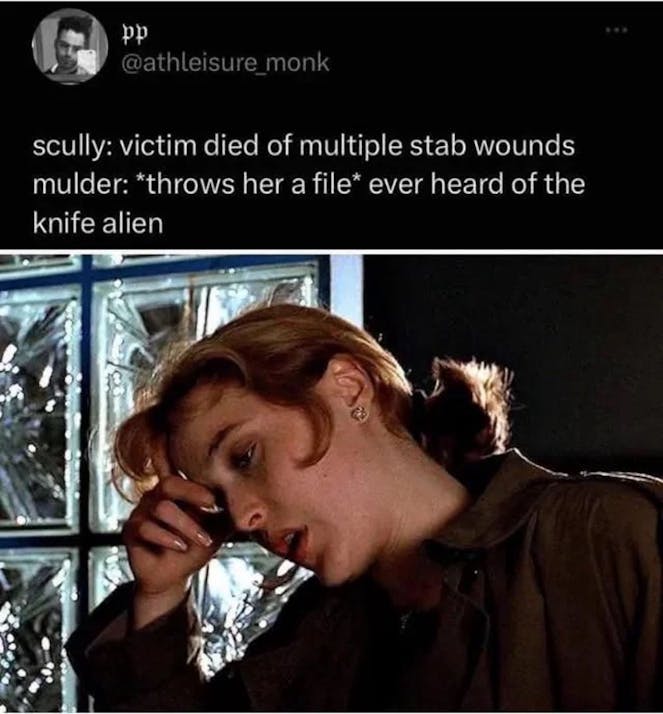Click the tweet line starting with "mulder:"
Image resolution: width=663 pixels, height=714 pixels.
(308, 184)
